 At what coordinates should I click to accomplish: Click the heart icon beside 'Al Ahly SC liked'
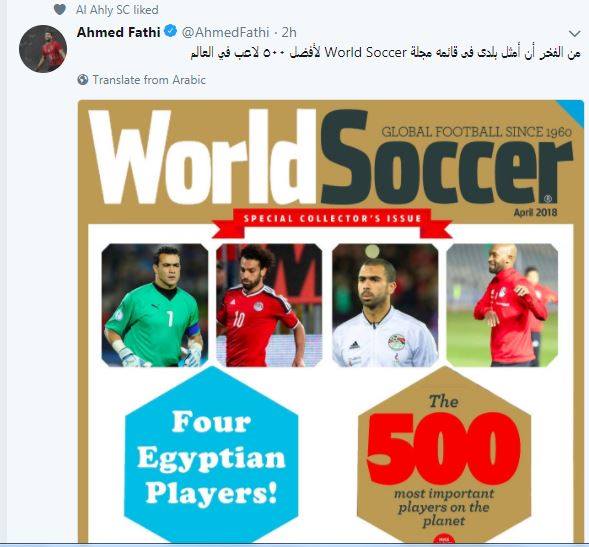[x=60, y=9]
